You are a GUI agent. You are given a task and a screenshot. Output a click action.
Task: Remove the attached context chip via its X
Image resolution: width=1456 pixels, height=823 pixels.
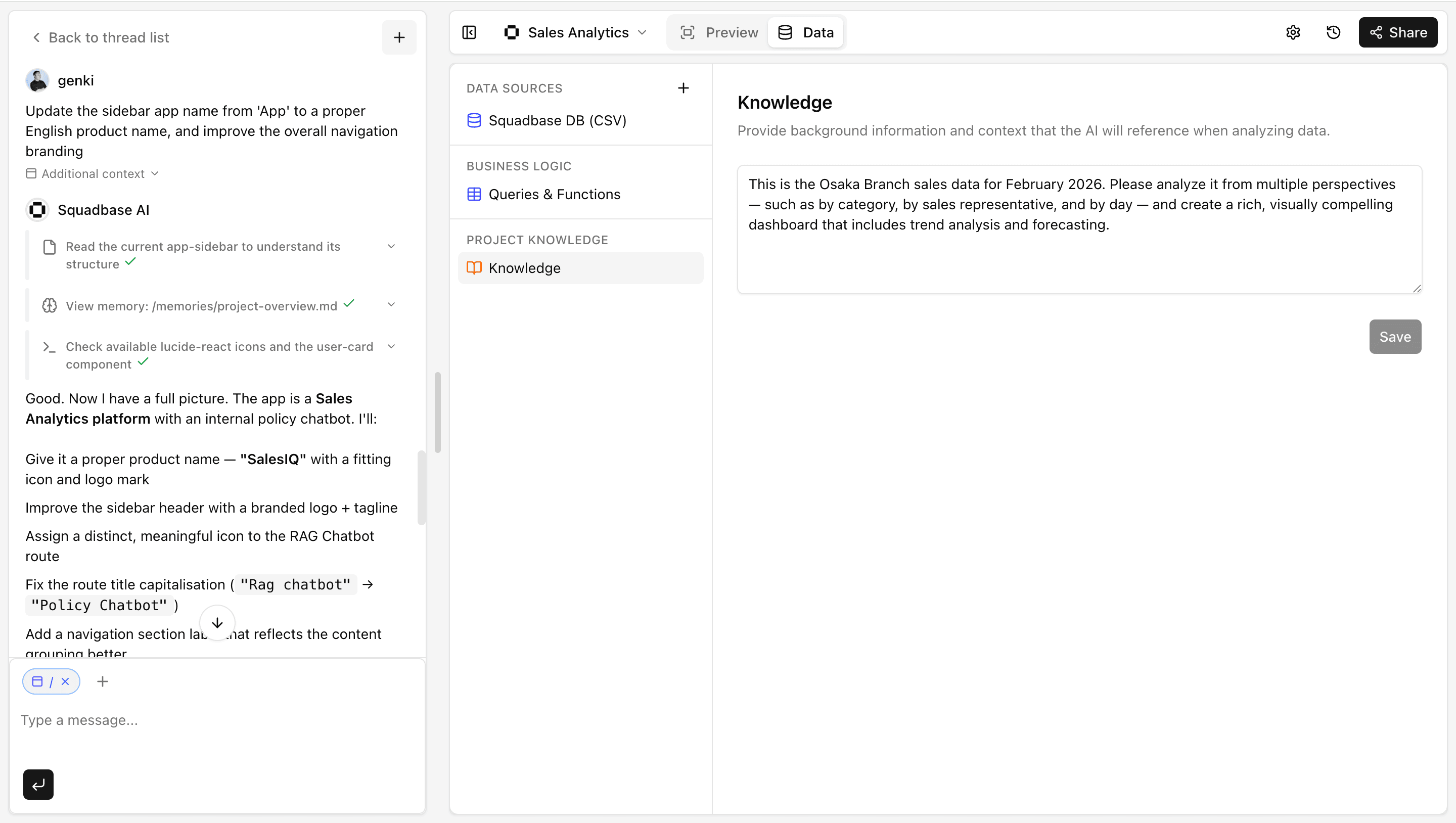coord(65,681)
